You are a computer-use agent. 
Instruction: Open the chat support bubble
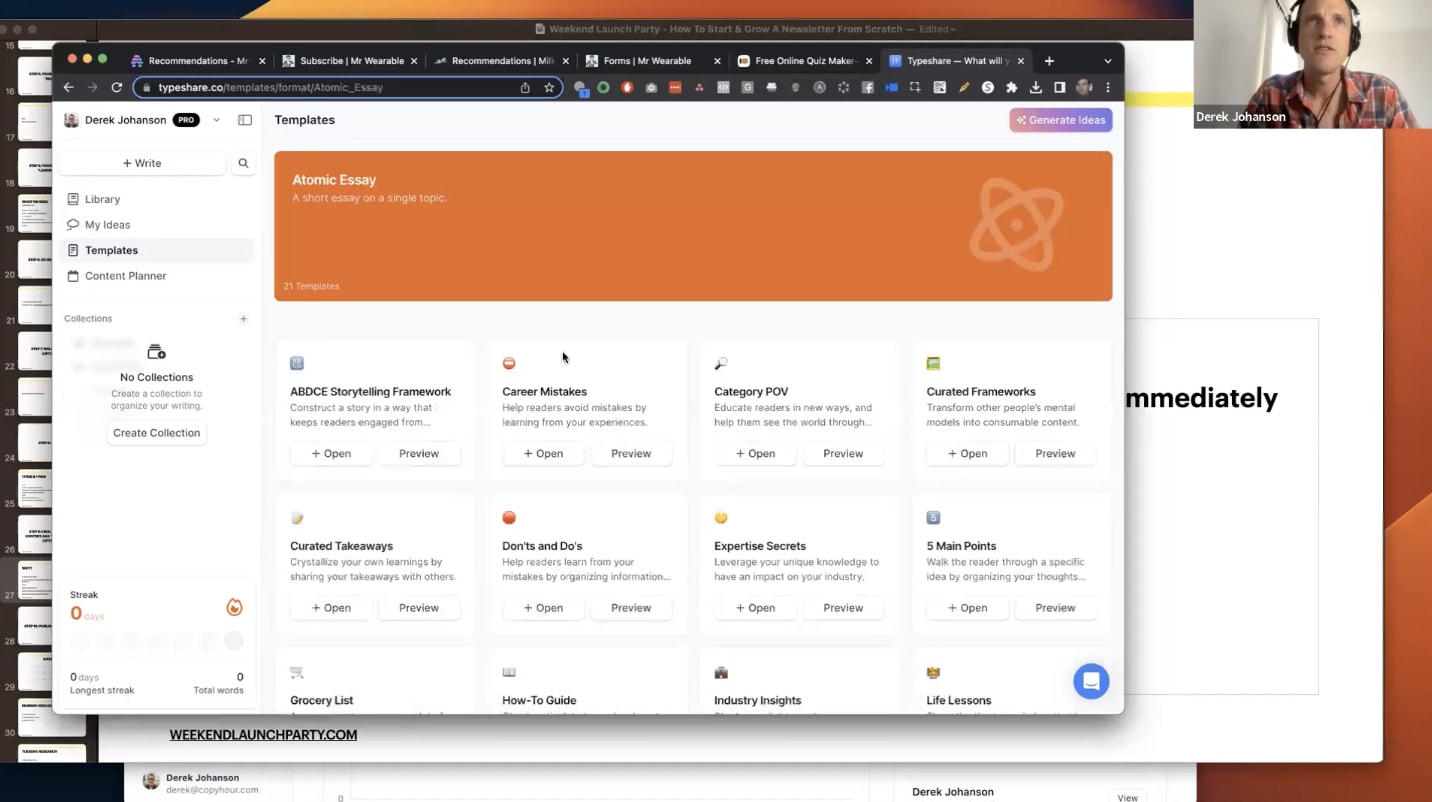pyautogui.click(x=1091, y=682)
